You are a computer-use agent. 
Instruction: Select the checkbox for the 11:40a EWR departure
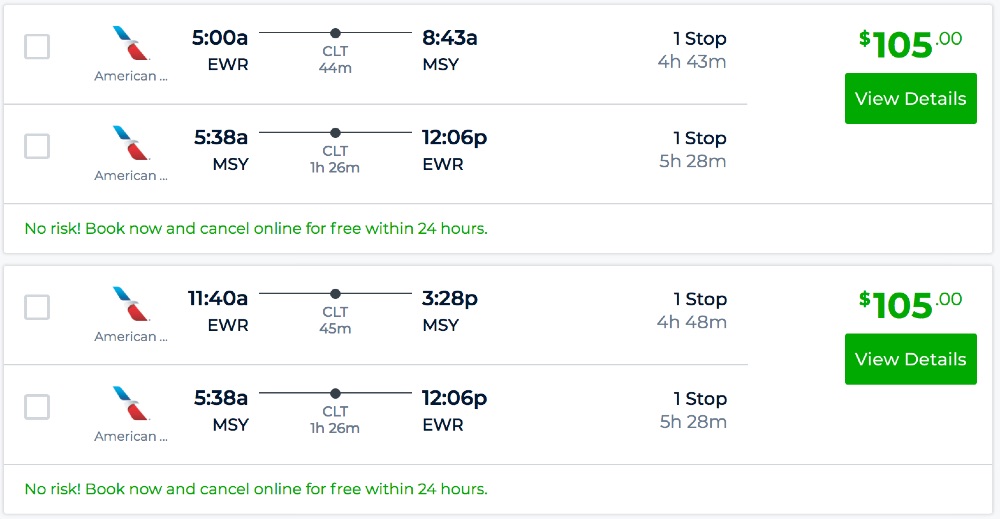(x=37, y=307)
